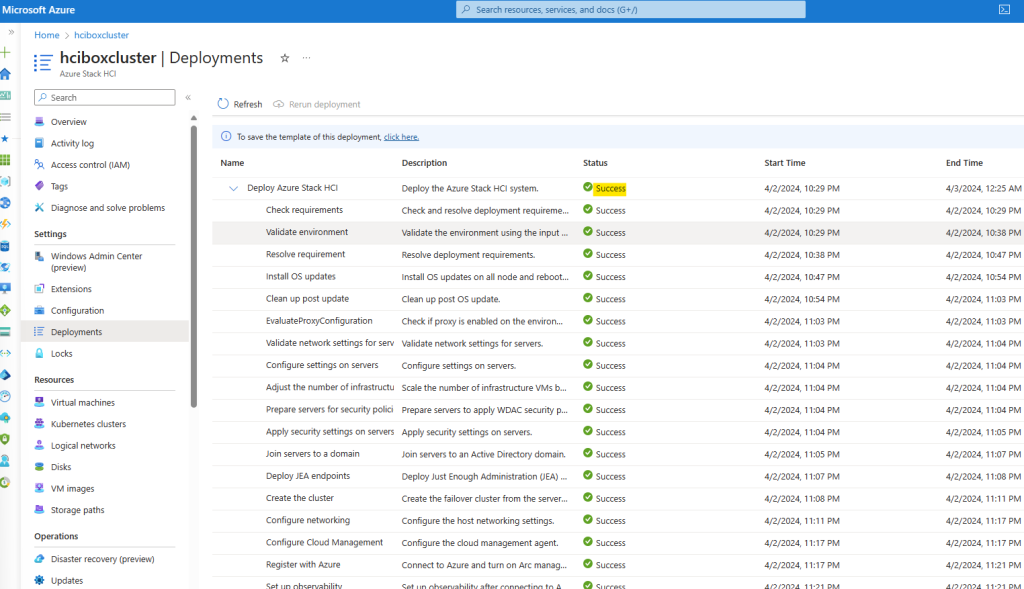
Task: Click the Access control (IAM) icon
Action: 39,165
